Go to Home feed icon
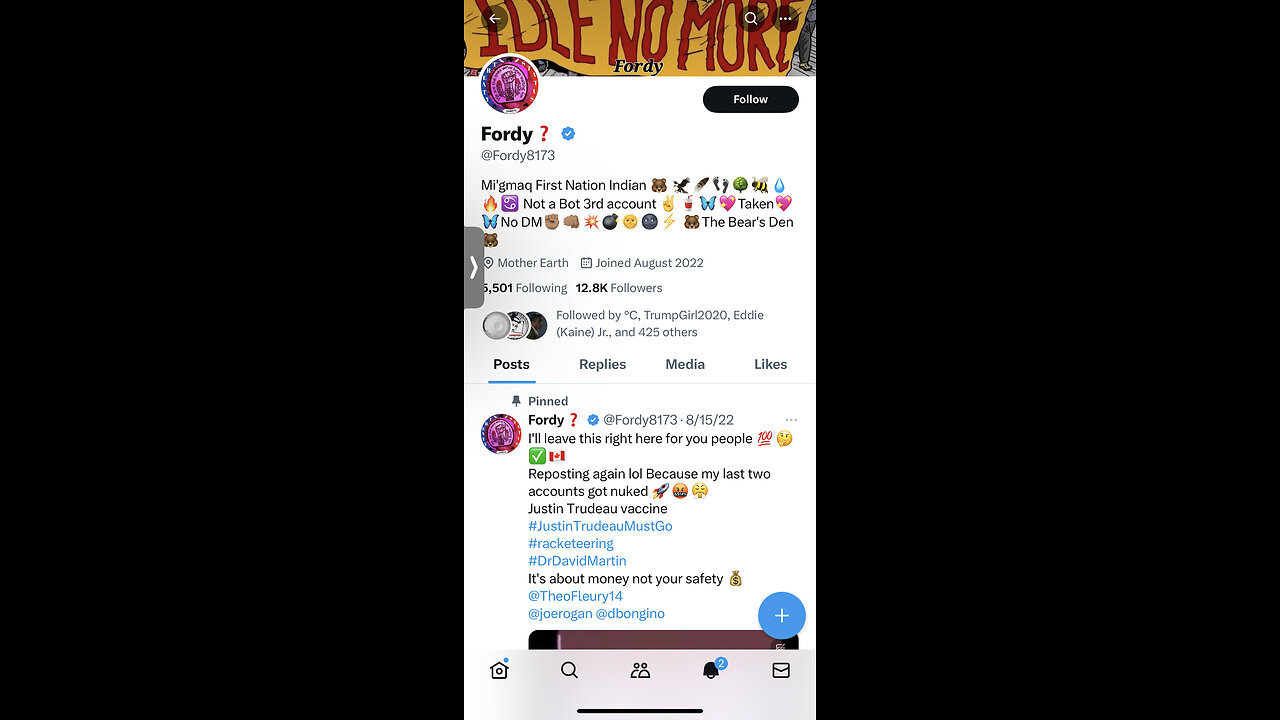Viewport: 1280px width, 720px height. coord(499,670)
